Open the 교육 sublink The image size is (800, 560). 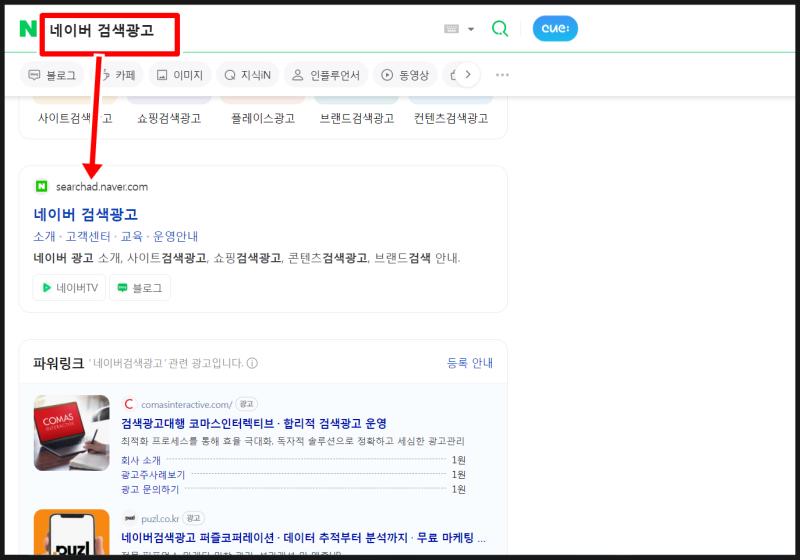(x=132, y=237)
